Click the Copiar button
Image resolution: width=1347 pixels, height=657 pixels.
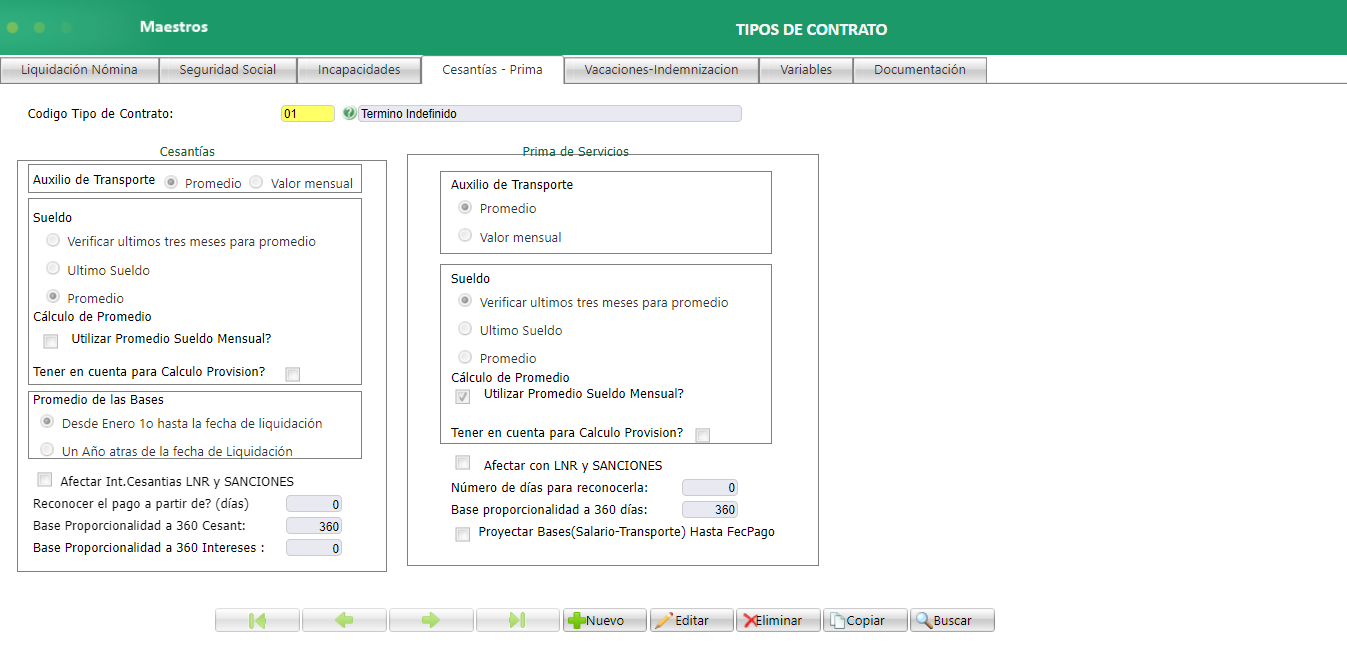866,620
